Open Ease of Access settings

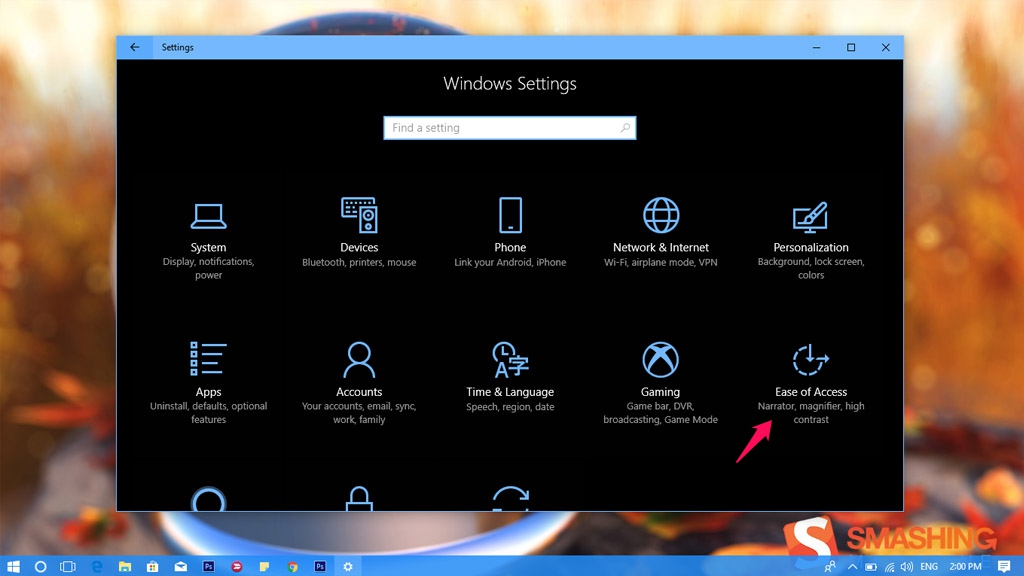pos(810,384)
